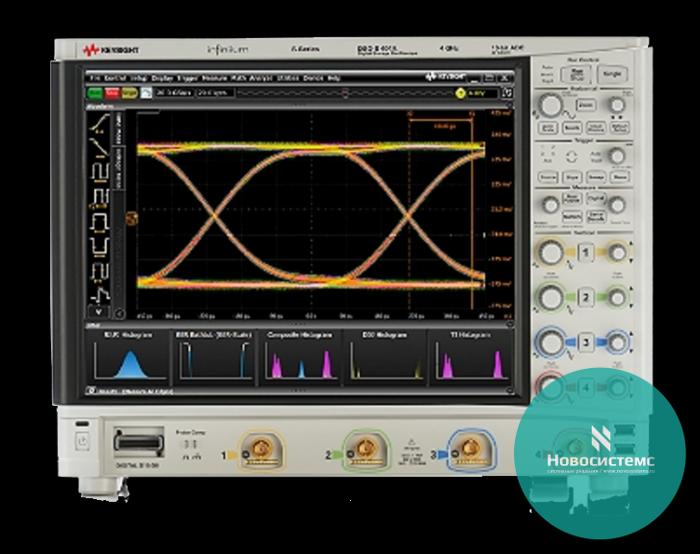Open the Setup menu
The height and width of the screenshot is (554, 700).
click(138, 78)
